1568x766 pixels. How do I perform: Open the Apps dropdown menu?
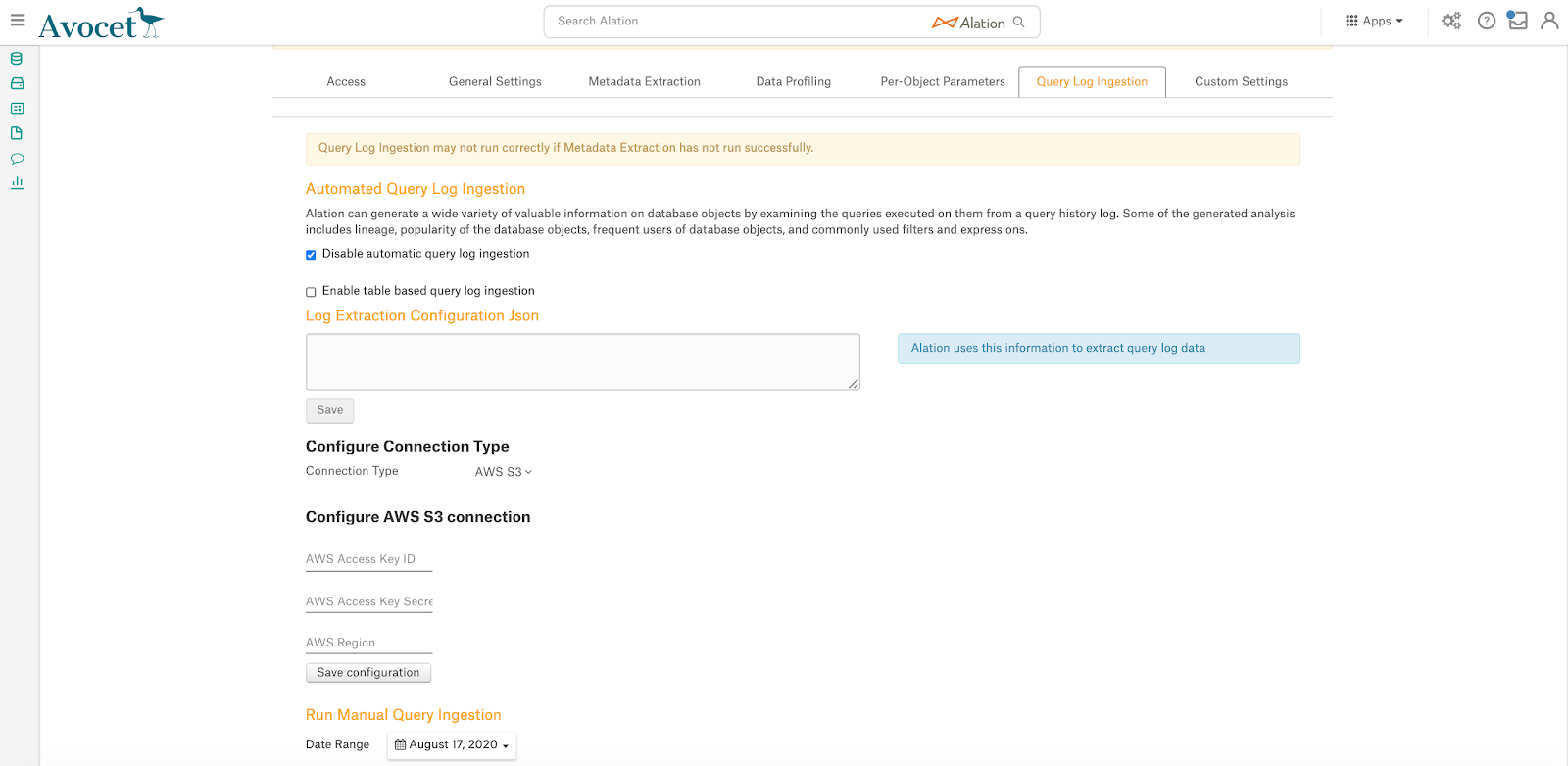click(x=1374, y=21)
